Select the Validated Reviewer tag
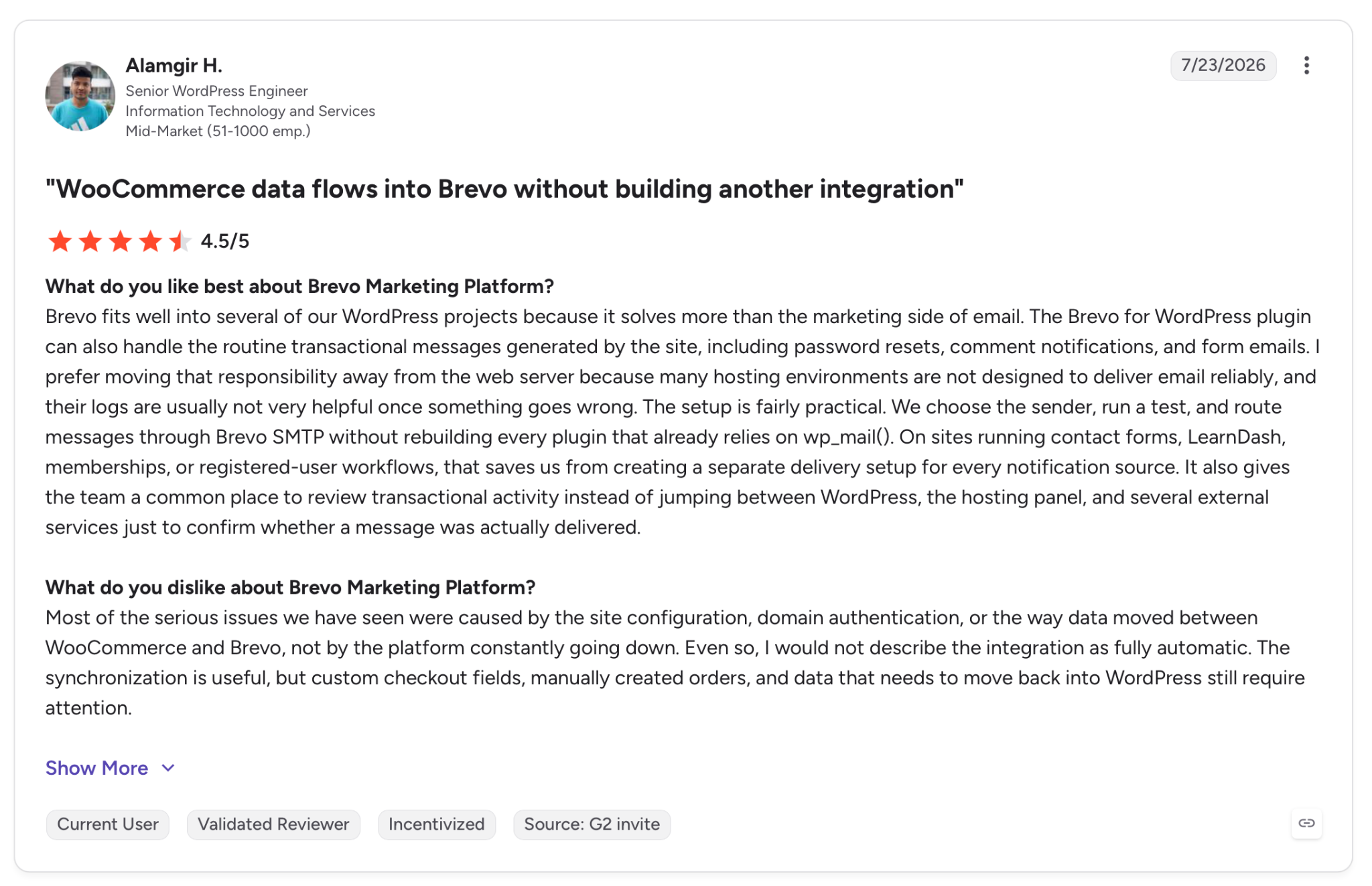 (273, 824)
